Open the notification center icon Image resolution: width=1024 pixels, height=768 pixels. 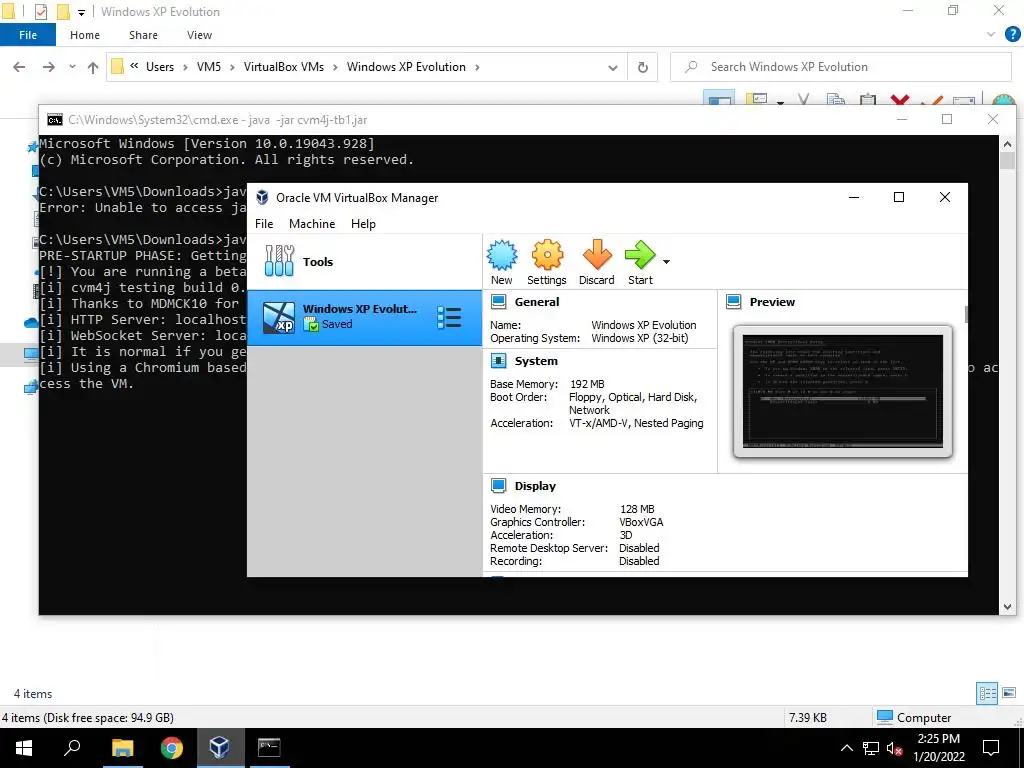(991, 748)
